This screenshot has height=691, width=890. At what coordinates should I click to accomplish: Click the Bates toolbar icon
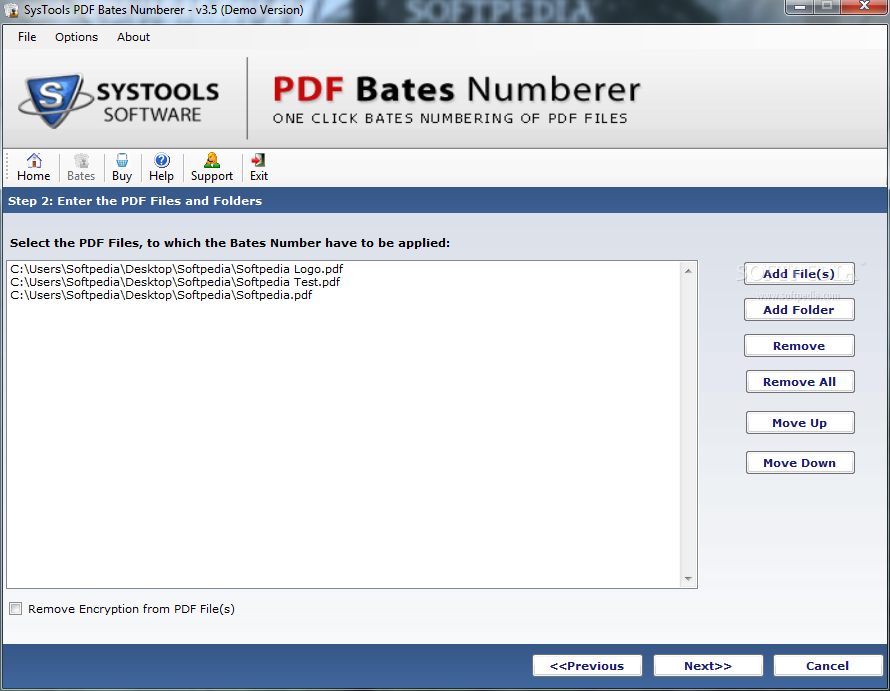tap(81, 167)
